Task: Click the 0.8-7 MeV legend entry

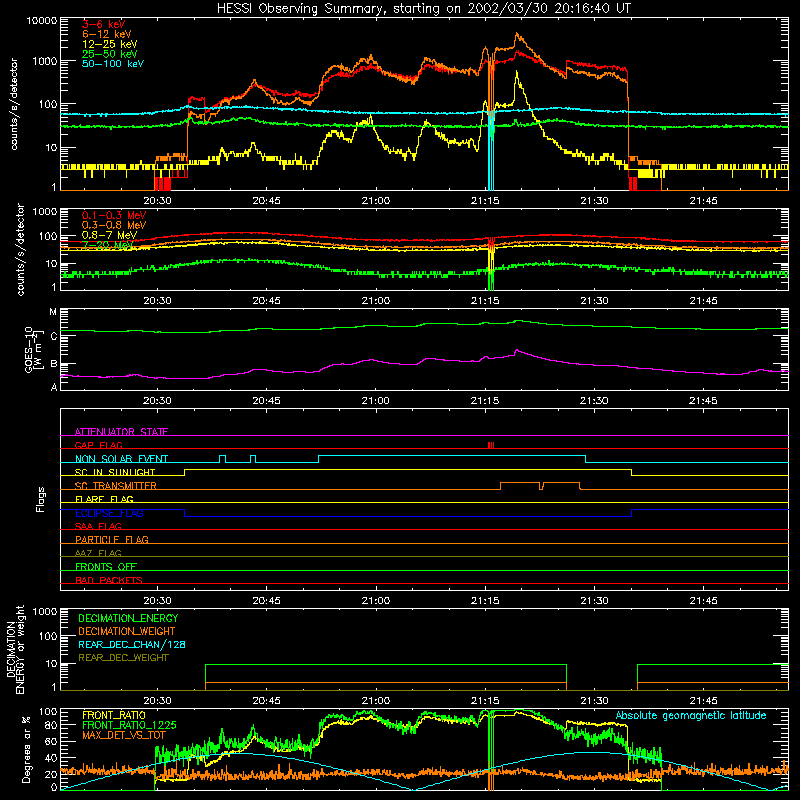Action: tap(109, 235)
